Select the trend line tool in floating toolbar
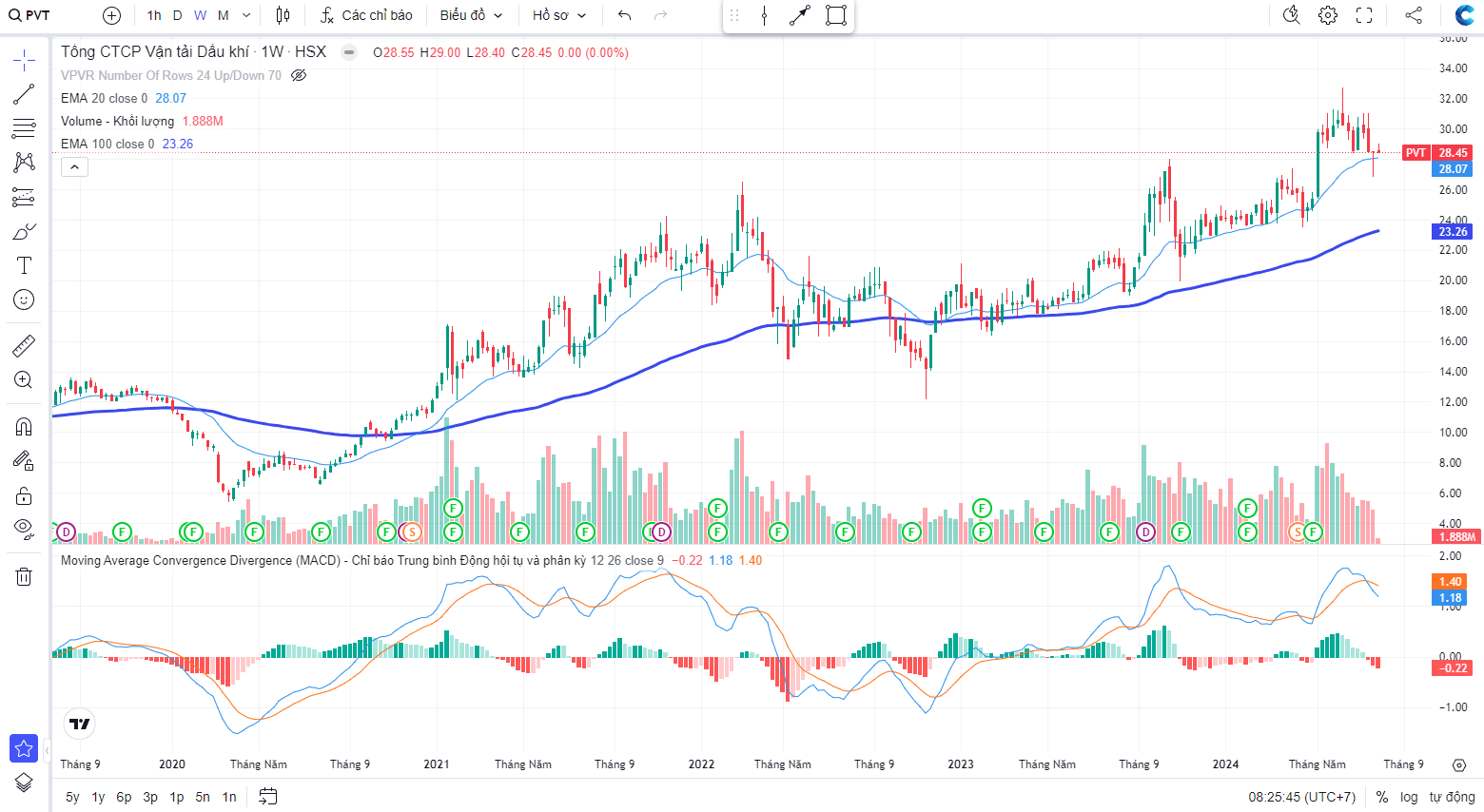This screenshot has height=812, width=1484. [799, 15]
